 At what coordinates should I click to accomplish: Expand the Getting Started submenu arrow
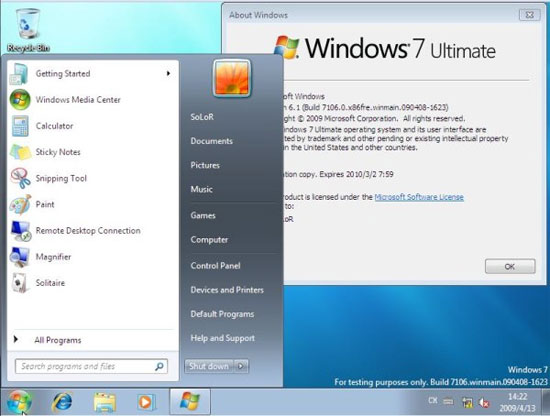coord(168,73)
